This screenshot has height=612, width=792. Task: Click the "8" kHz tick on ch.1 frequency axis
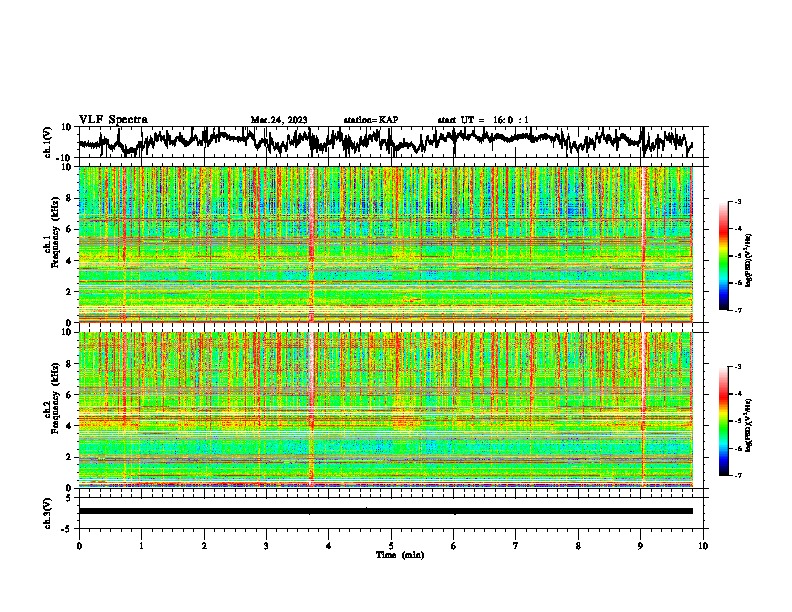[70, 198]
